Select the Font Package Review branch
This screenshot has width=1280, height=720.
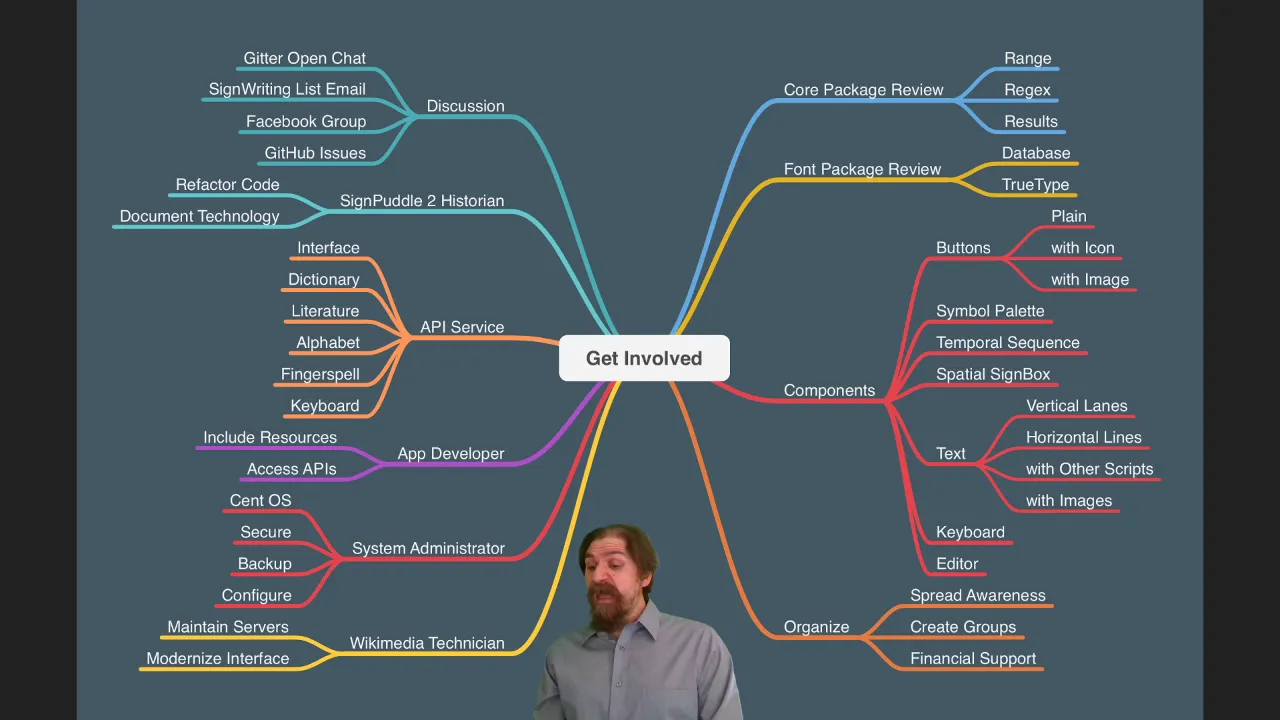[x=862, y=169]
